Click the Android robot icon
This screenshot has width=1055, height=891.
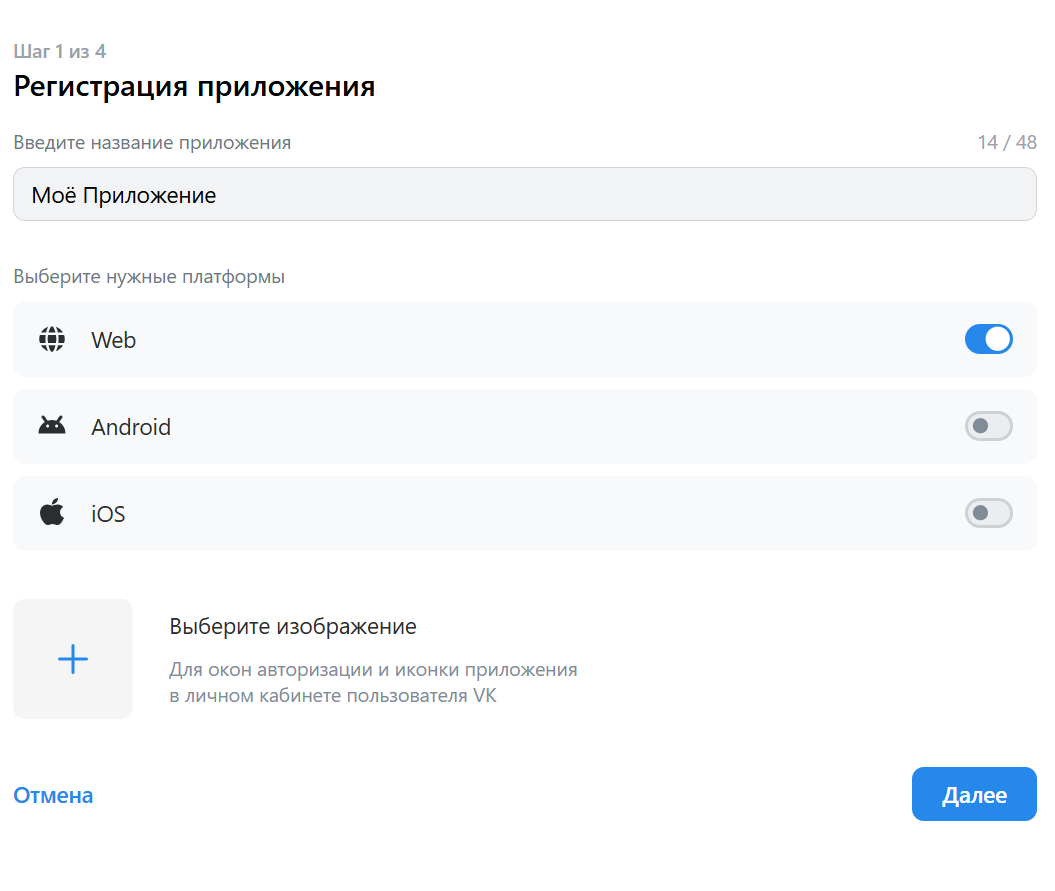coord(51,426)
